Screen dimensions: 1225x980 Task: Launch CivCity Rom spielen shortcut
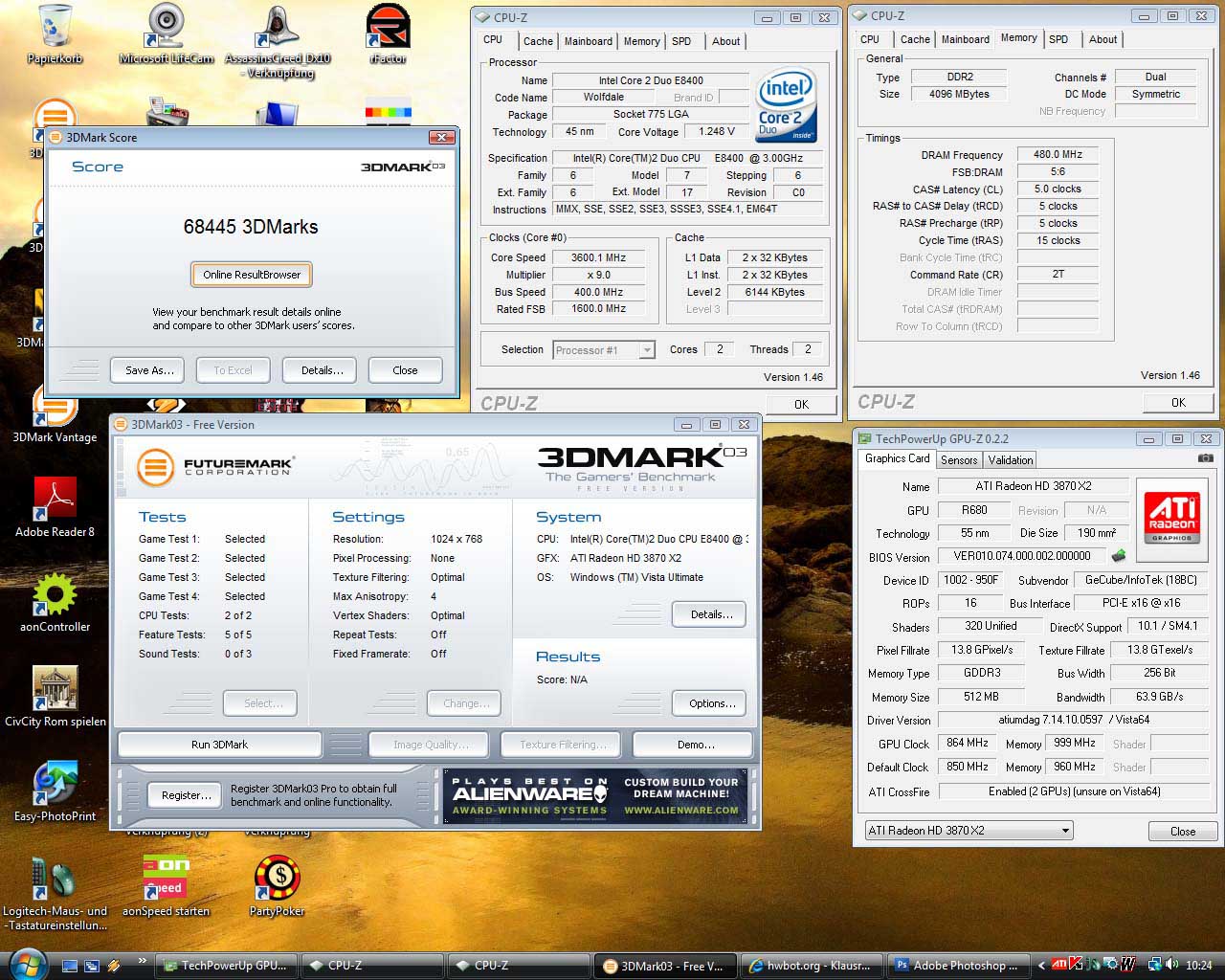(x=55, y=697)
